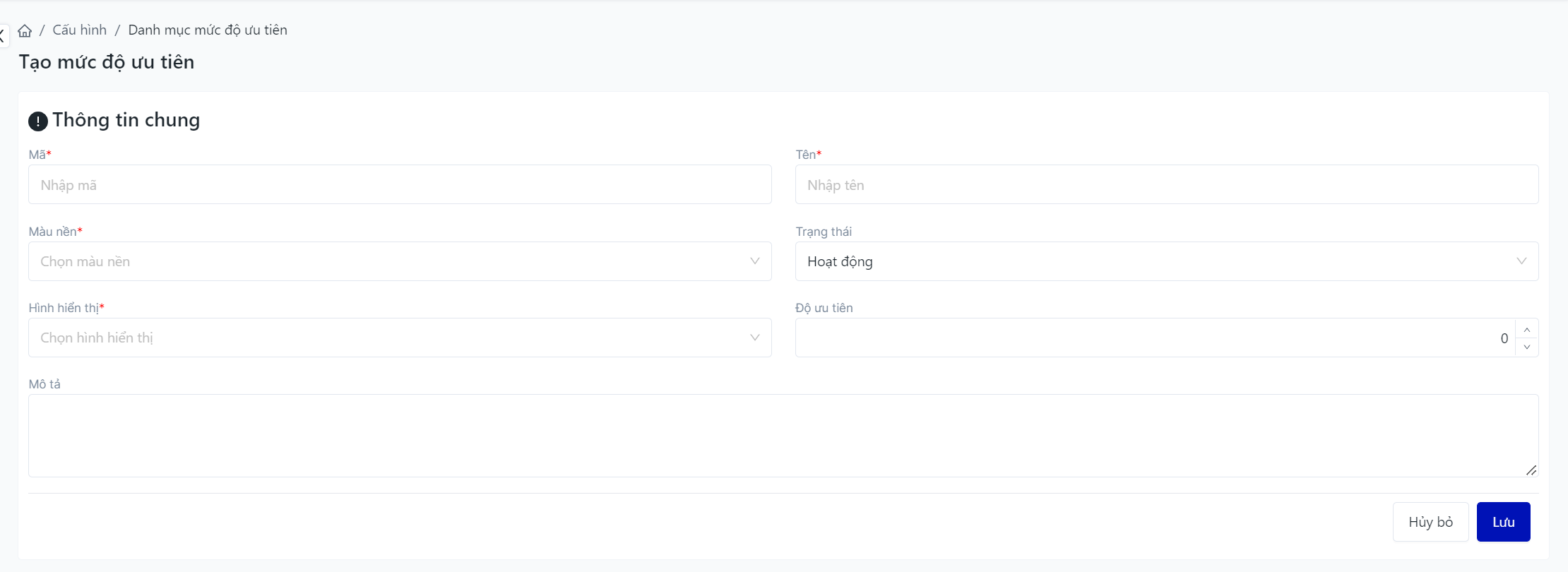Focus the Nhập tên input field
Viewport: 1568px width, 572px height.
(1167, 185)
